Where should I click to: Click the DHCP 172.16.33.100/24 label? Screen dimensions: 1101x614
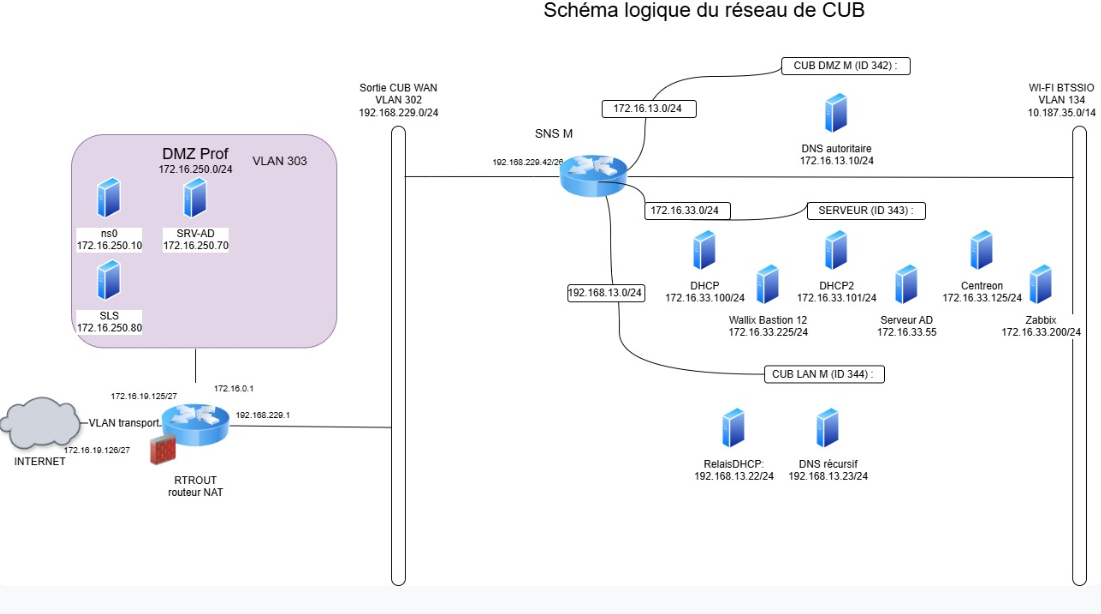[705, 292]
